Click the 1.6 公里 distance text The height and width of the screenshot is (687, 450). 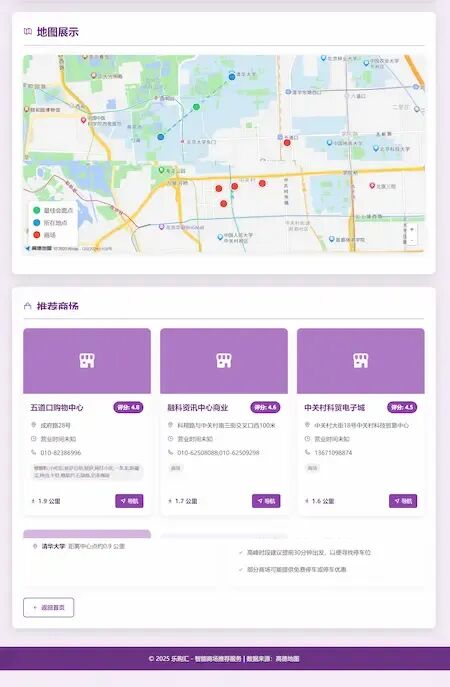[323, 501]
